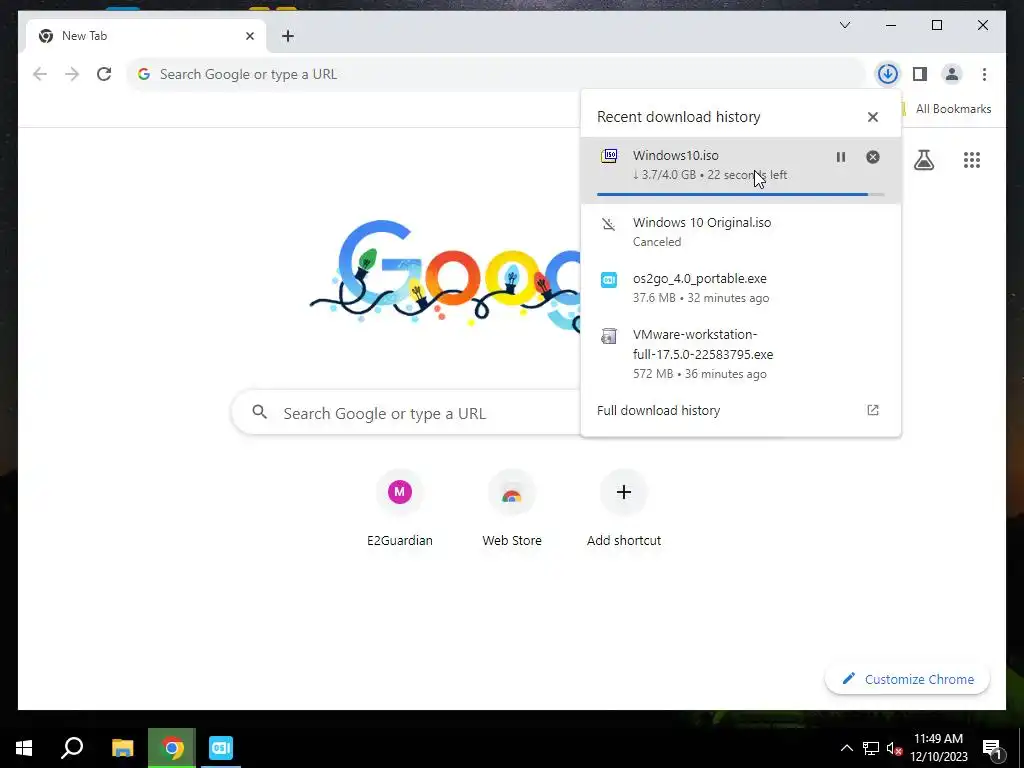The image size is (1024, 768).
Task: Open the Chrome downloads toolbar icon
Action: tap(887, 74)
